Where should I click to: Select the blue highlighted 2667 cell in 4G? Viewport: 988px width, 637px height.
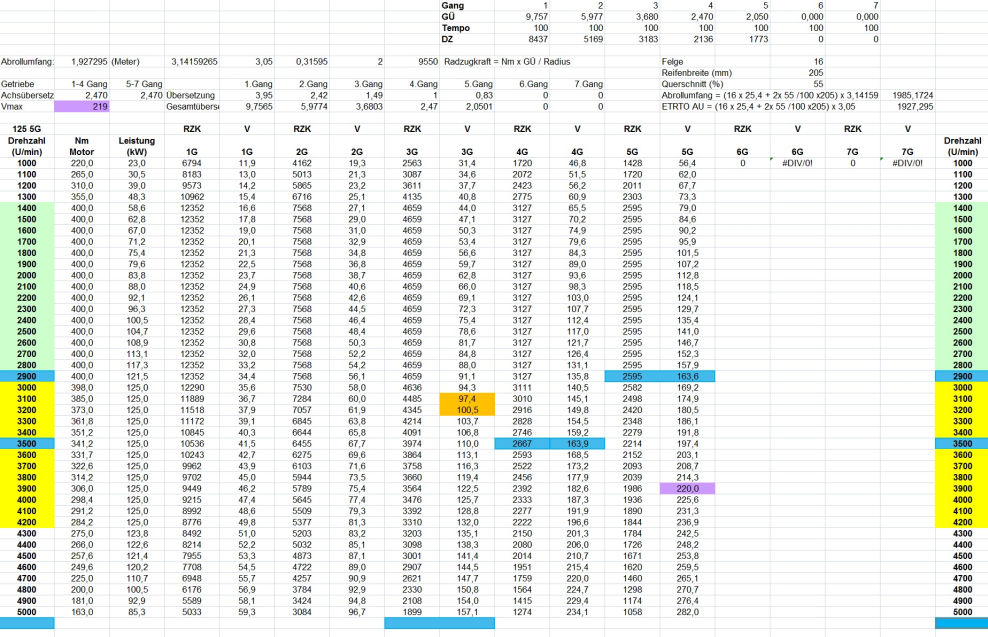522,444
